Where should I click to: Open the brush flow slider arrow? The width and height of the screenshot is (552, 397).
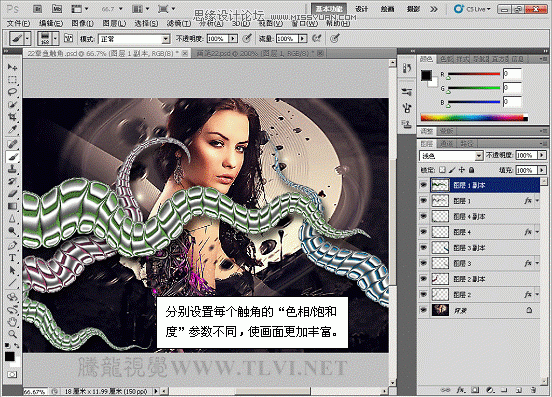tap(302, 38)
